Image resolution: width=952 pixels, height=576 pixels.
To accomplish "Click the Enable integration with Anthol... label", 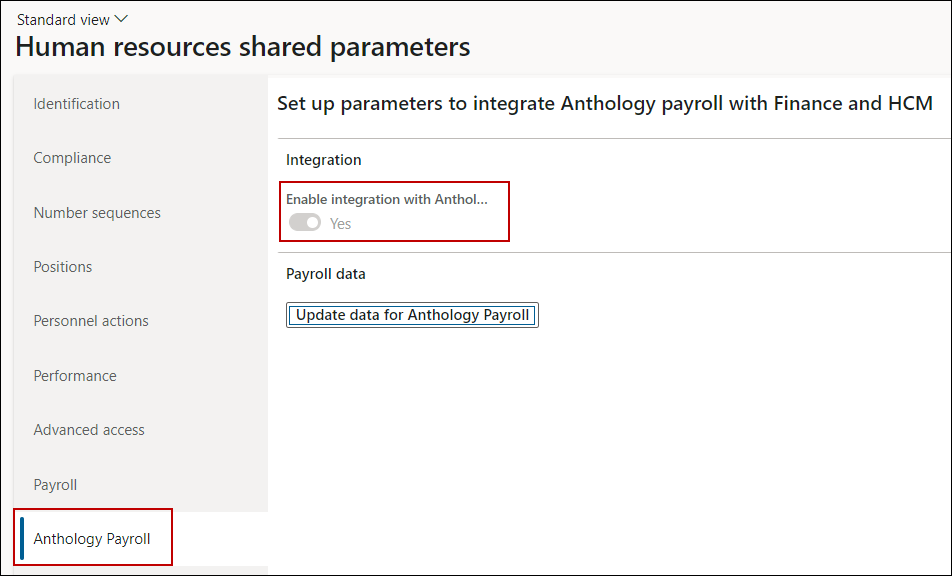I will tap(387, 200).
